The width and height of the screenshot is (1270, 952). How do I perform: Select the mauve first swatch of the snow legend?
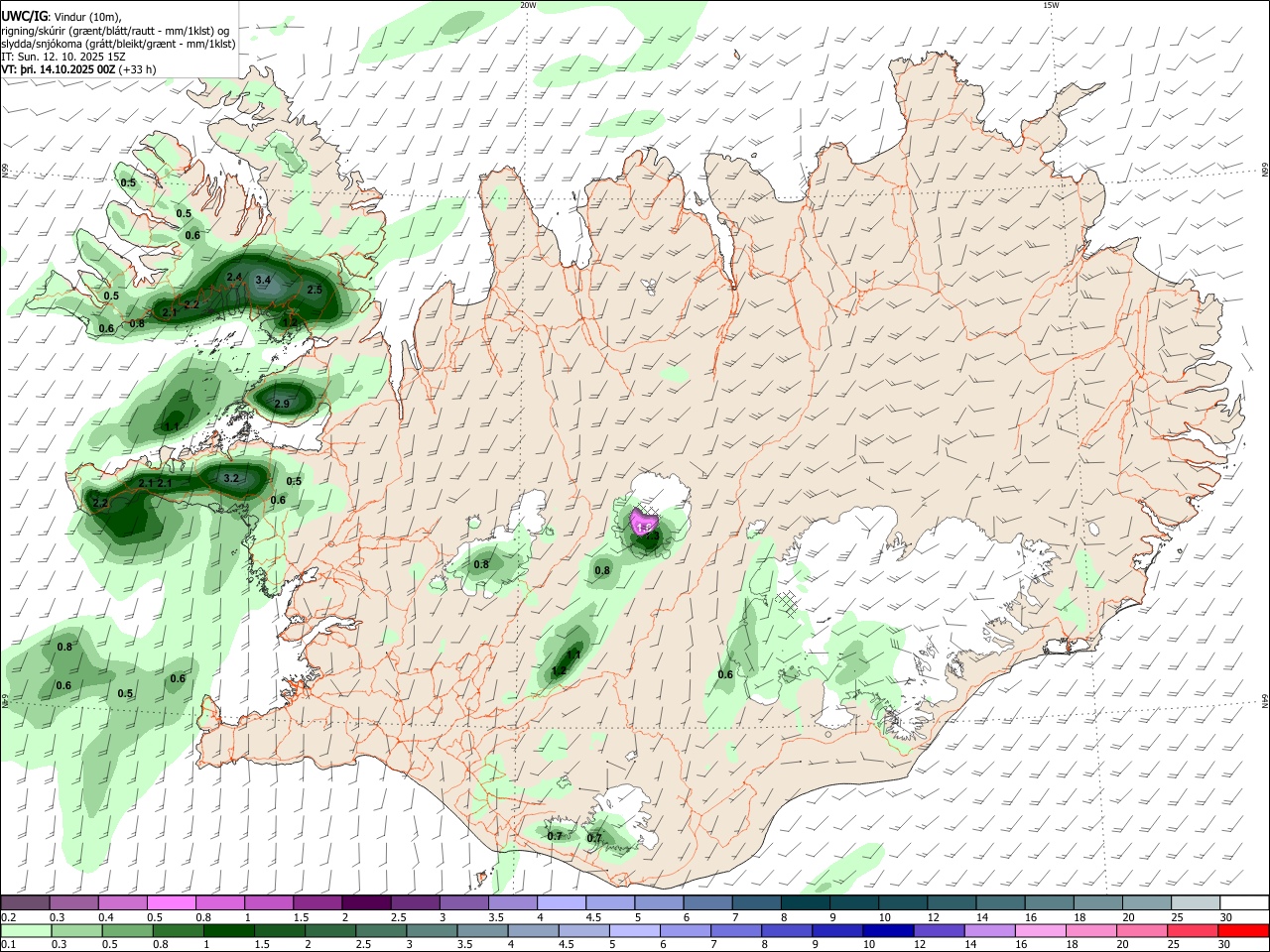25,902
